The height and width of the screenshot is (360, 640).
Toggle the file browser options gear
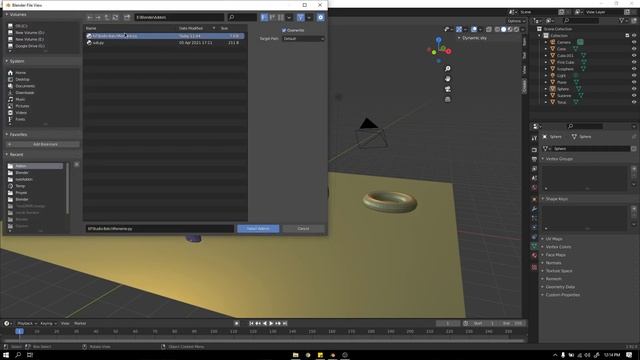click(x=320, y=18)
